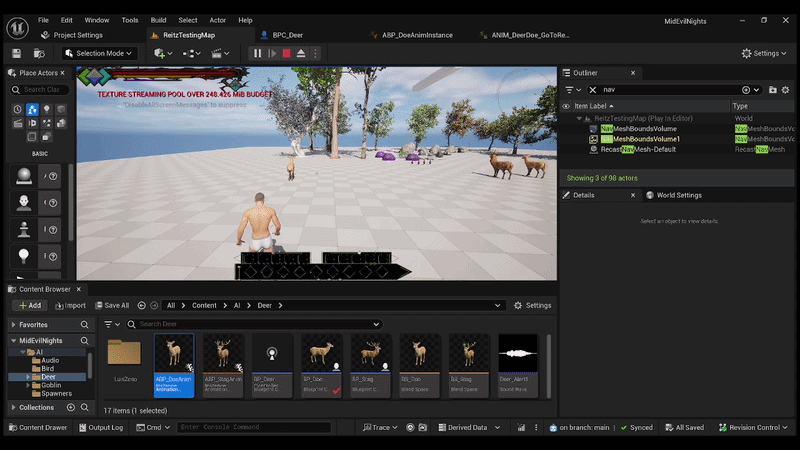Toggle visibility column eye in Outliner
800x450 pixels.
pos(566,106)
